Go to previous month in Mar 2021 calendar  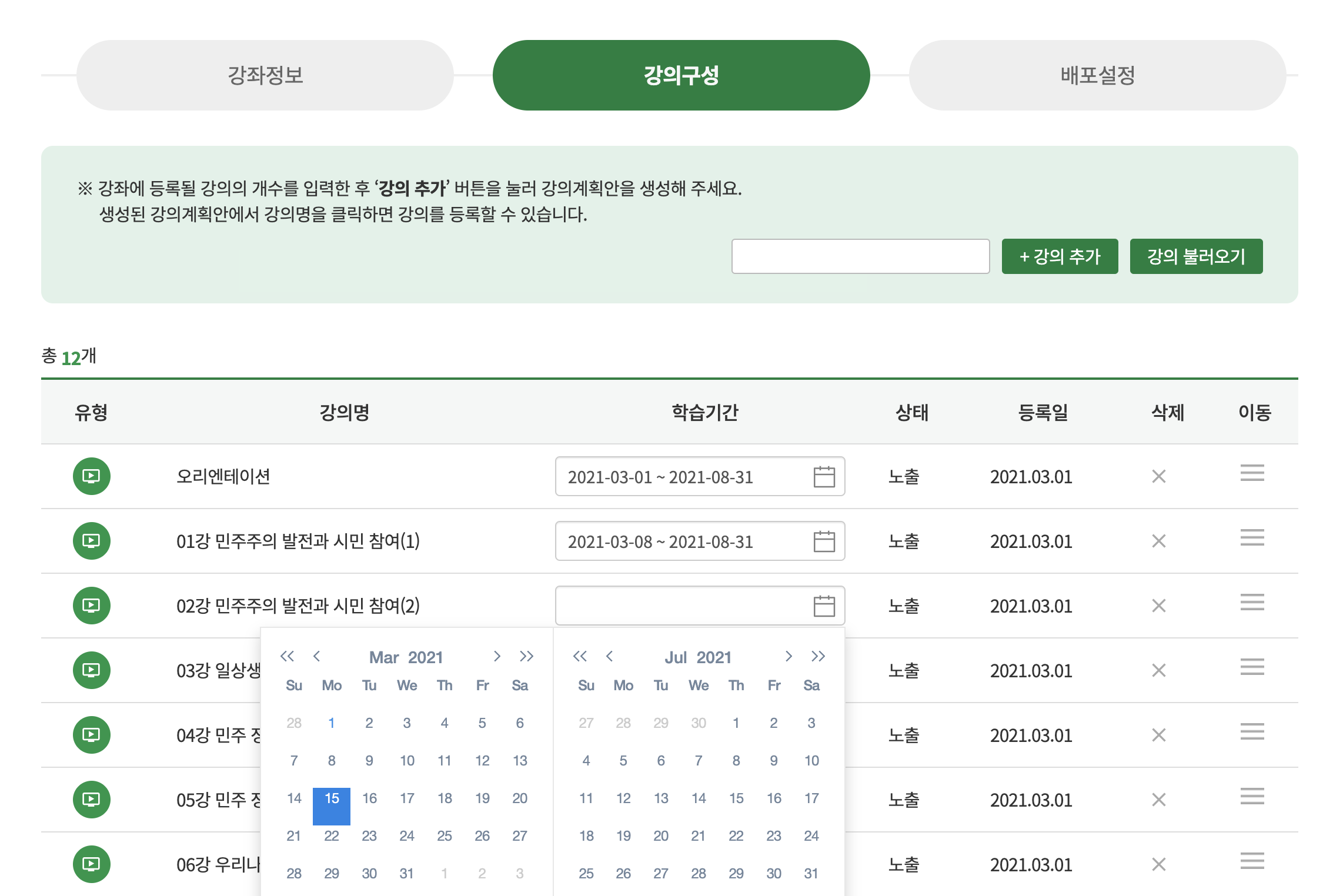point(317,656)
